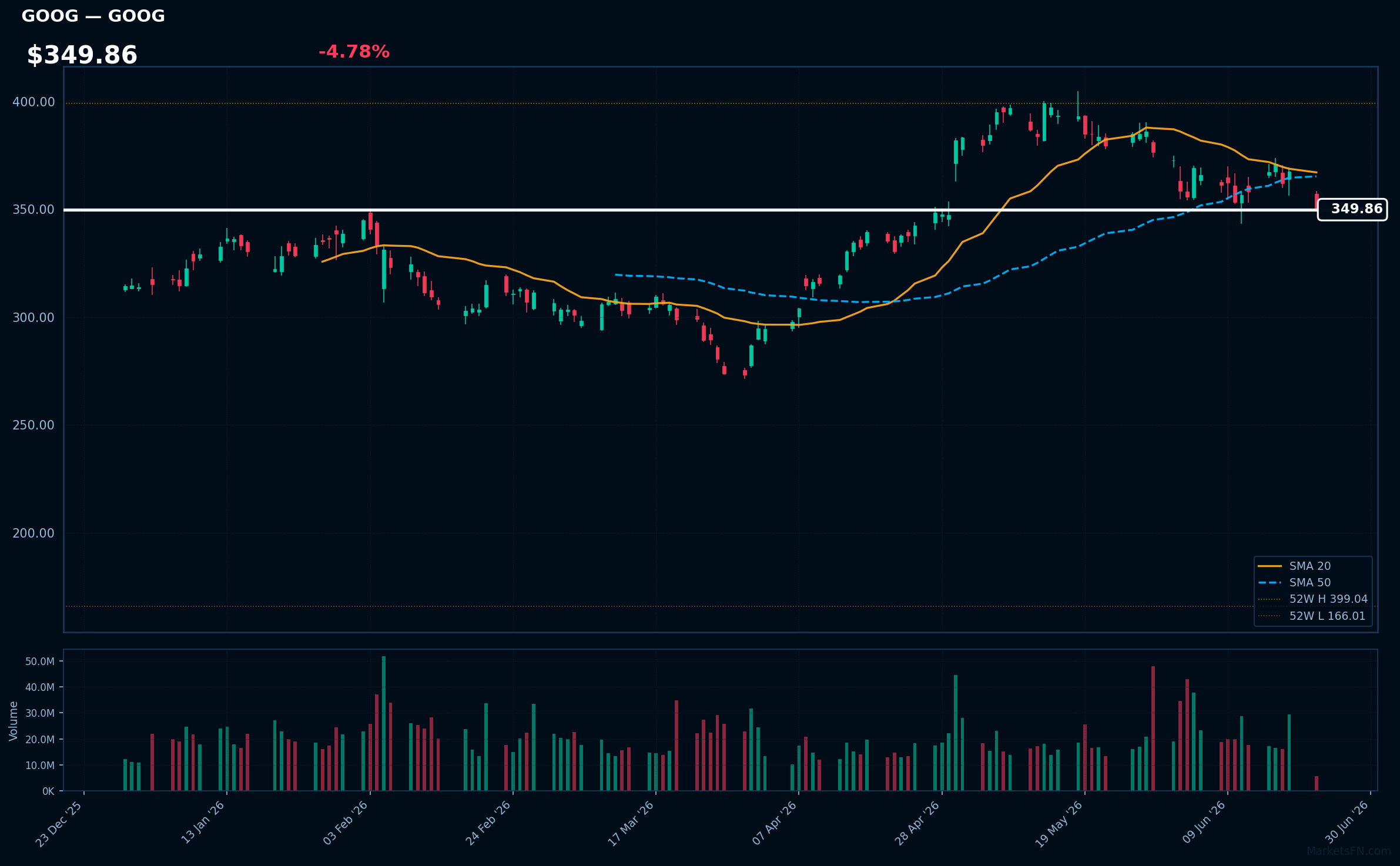Click the GOOG — GOOG chart title
This screenshot has width=1400, height=866.
point(93,16)
